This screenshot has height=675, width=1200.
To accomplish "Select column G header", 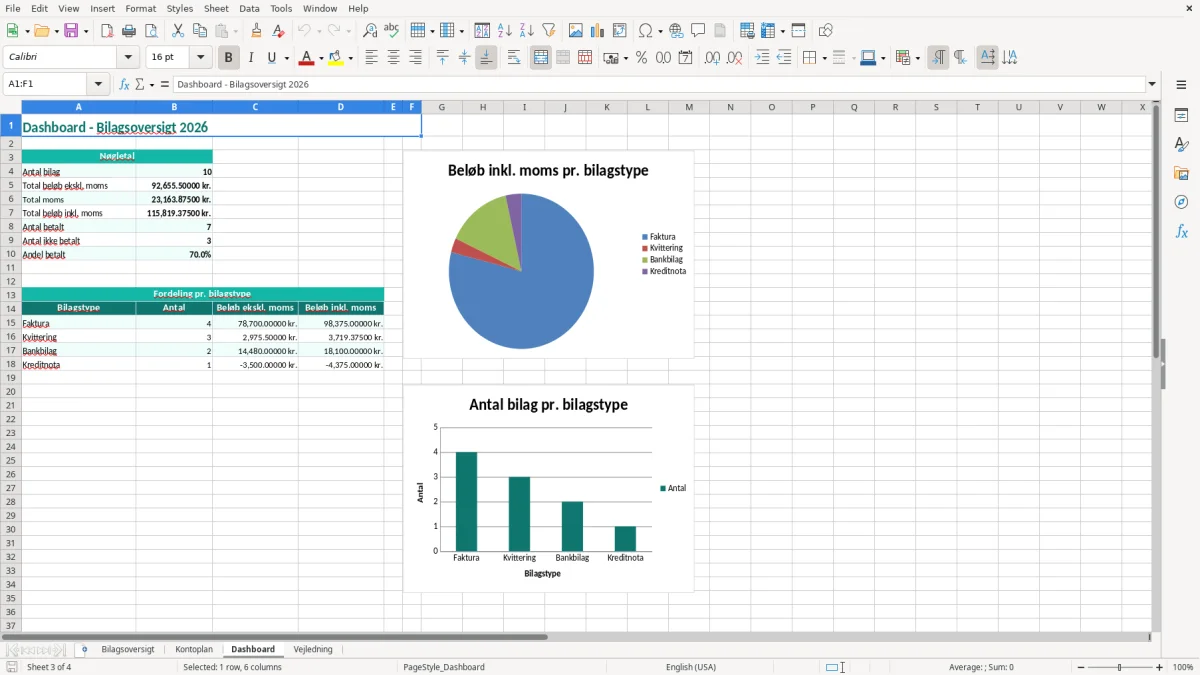I will pos(441,107).
